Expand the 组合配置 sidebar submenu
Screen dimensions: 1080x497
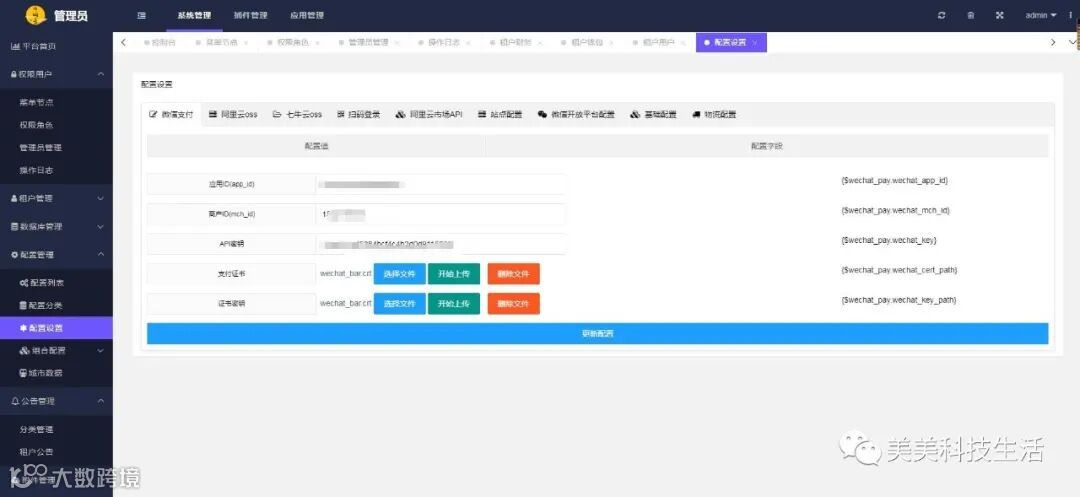click(56, 350)
